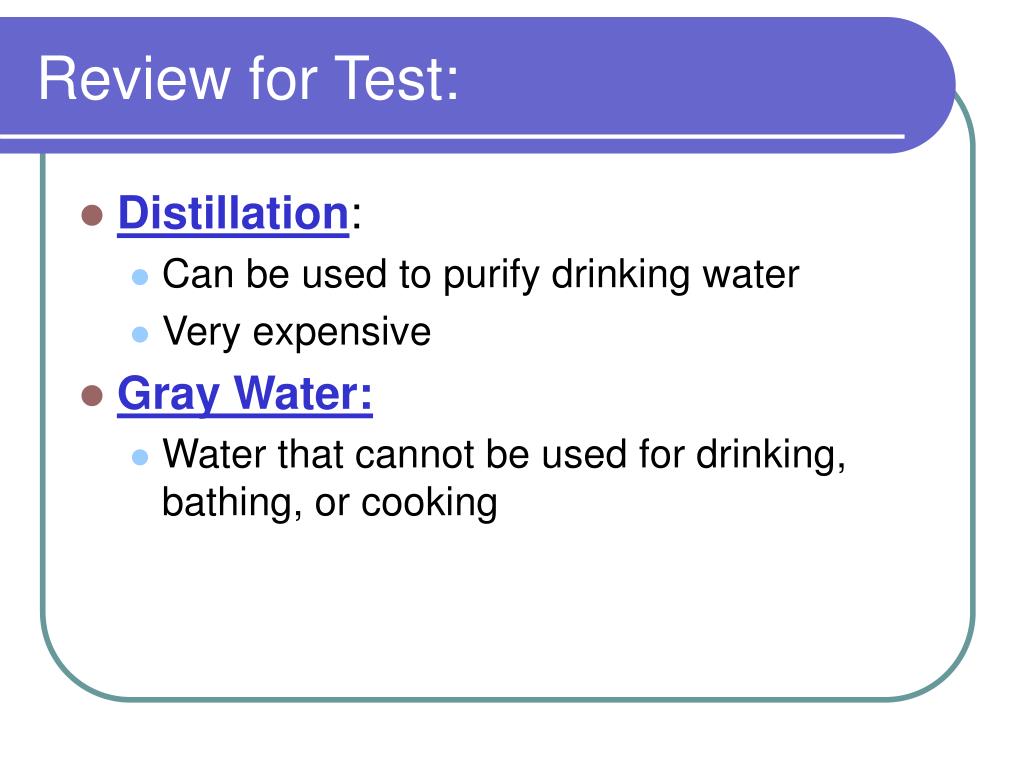Viewport: 1024px width, 768px height.
Task: Click the word 'cooking'
Action: click(x=429, y=504)
